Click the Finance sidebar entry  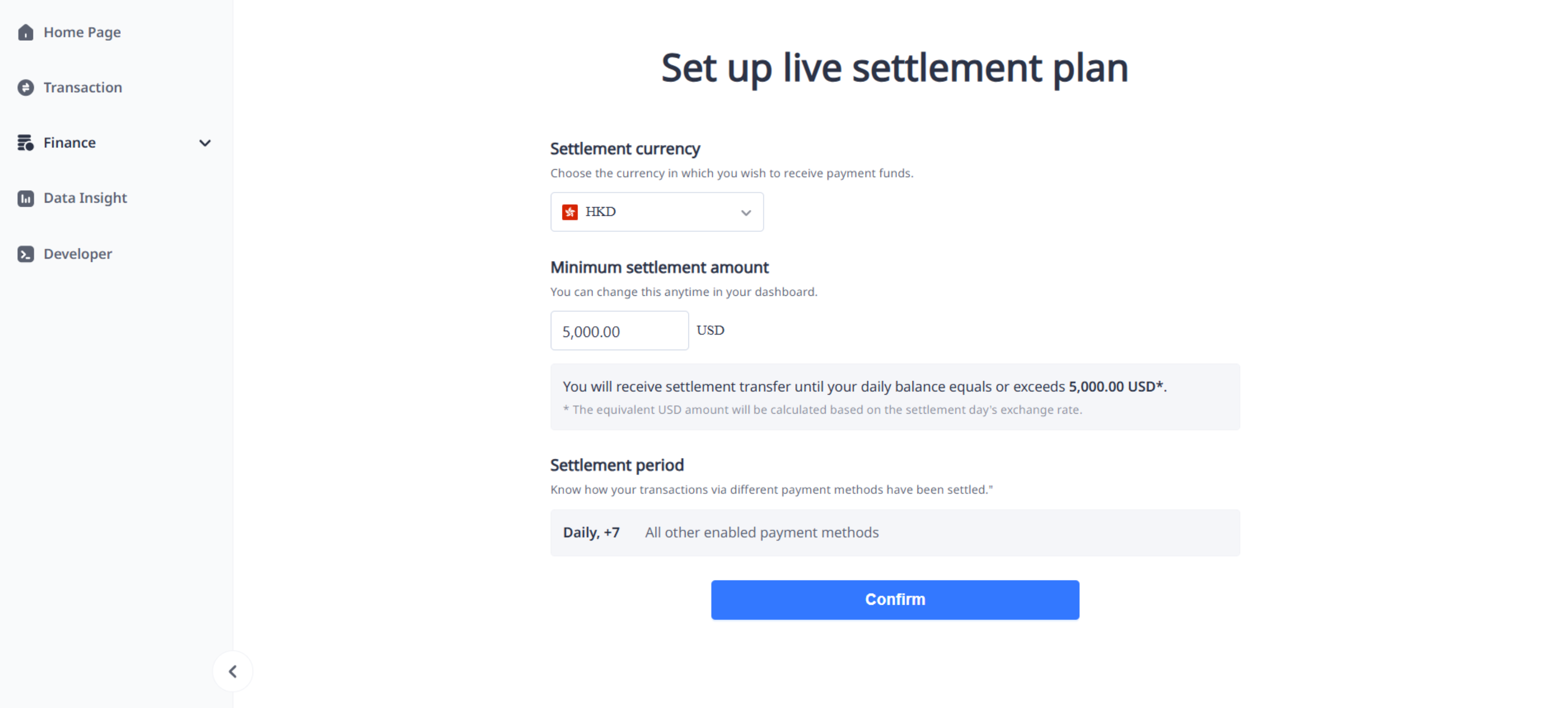(x=69, y=143)
